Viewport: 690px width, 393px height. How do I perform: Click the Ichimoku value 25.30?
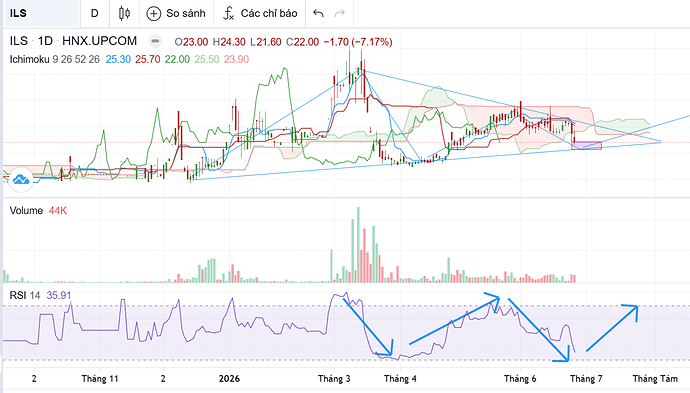[x=118, y=59]
